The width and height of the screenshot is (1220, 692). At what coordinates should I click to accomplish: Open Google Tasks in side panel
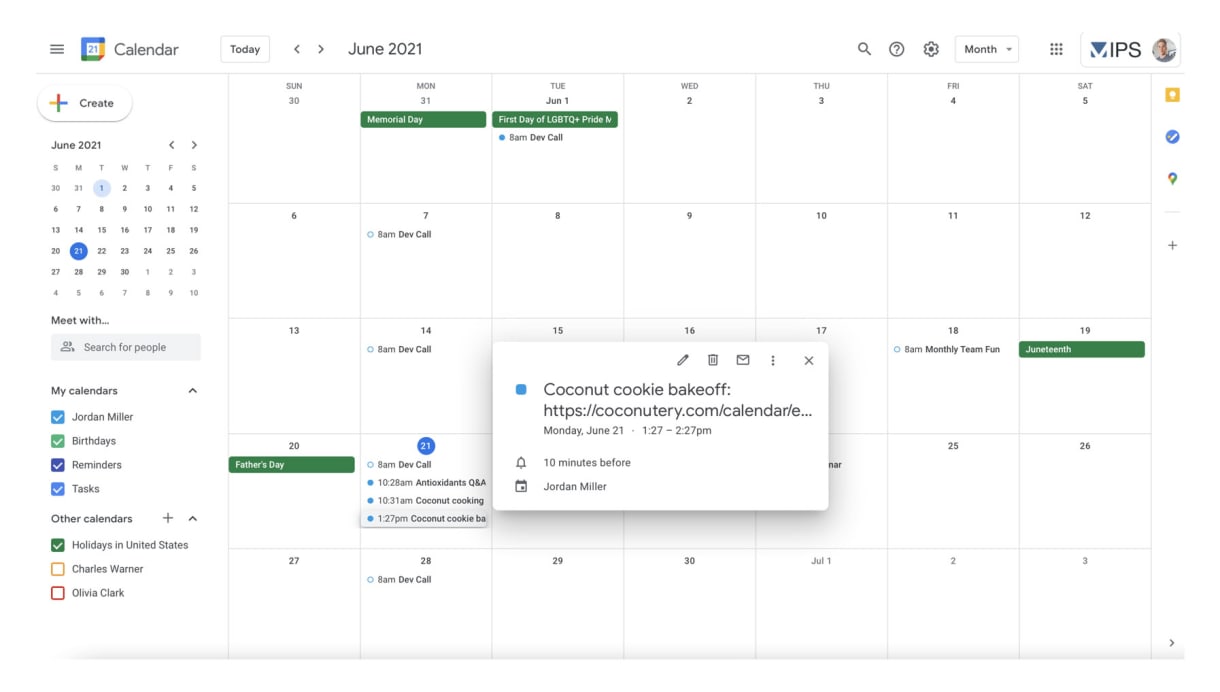1173,137
